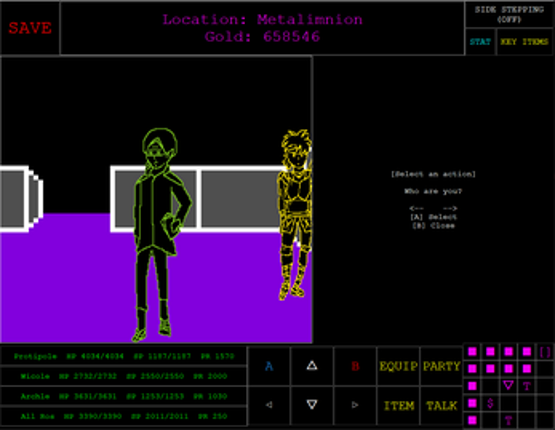
Task: Click the pink minimap tile left of '[ ]' marker
Action: (x=527, y=351)
